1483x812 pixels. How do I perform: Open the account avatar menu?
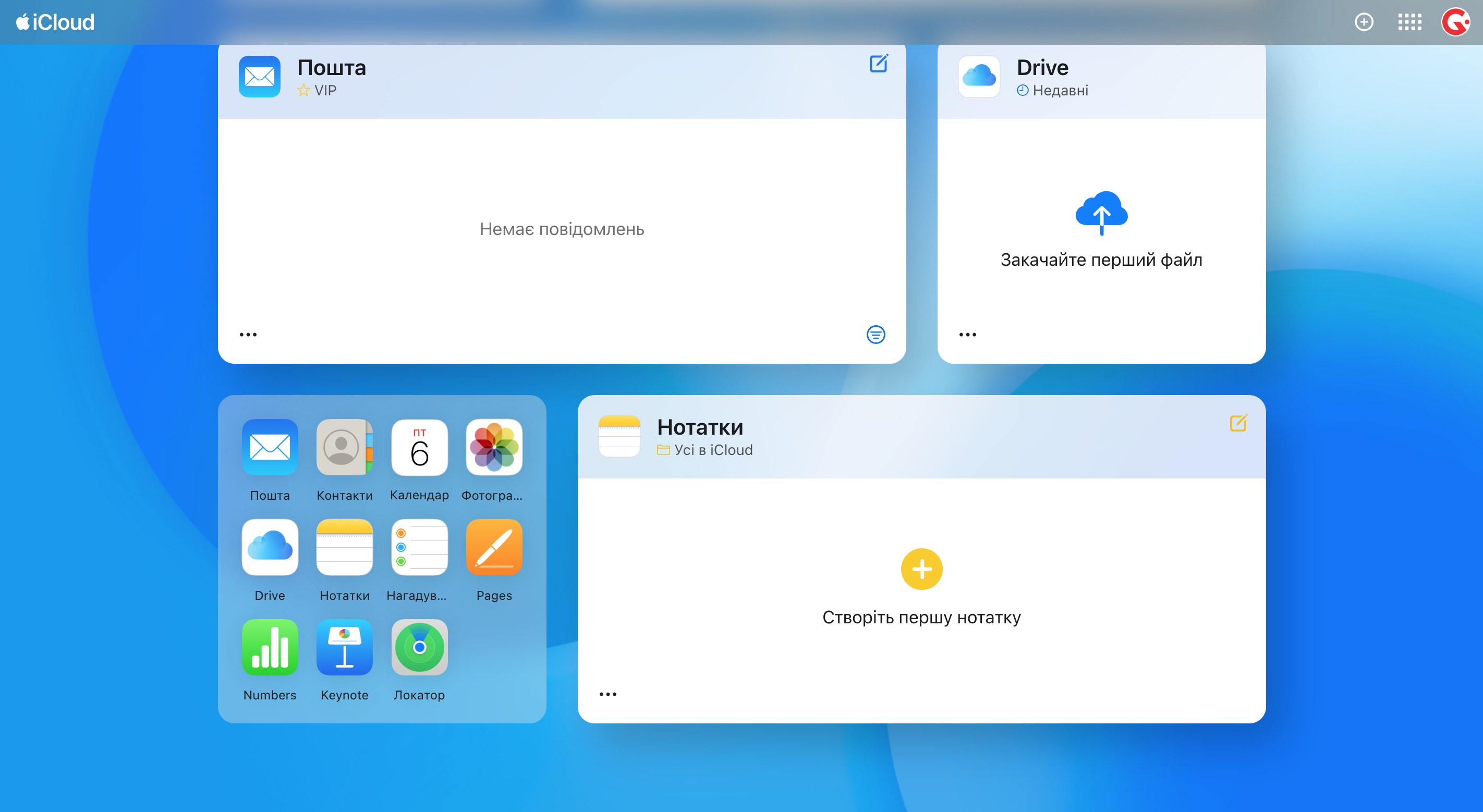click(1455, 22)
